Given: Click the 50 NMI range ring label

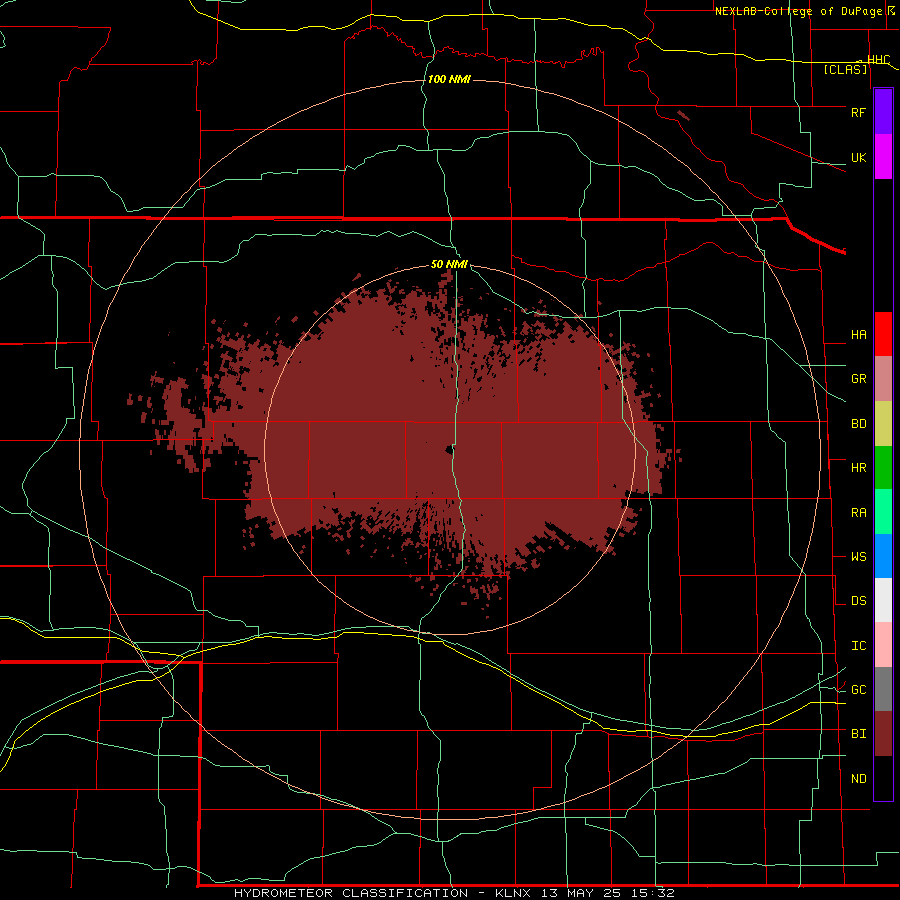Looking at the screenshot, I should click(x=449, y=264).
